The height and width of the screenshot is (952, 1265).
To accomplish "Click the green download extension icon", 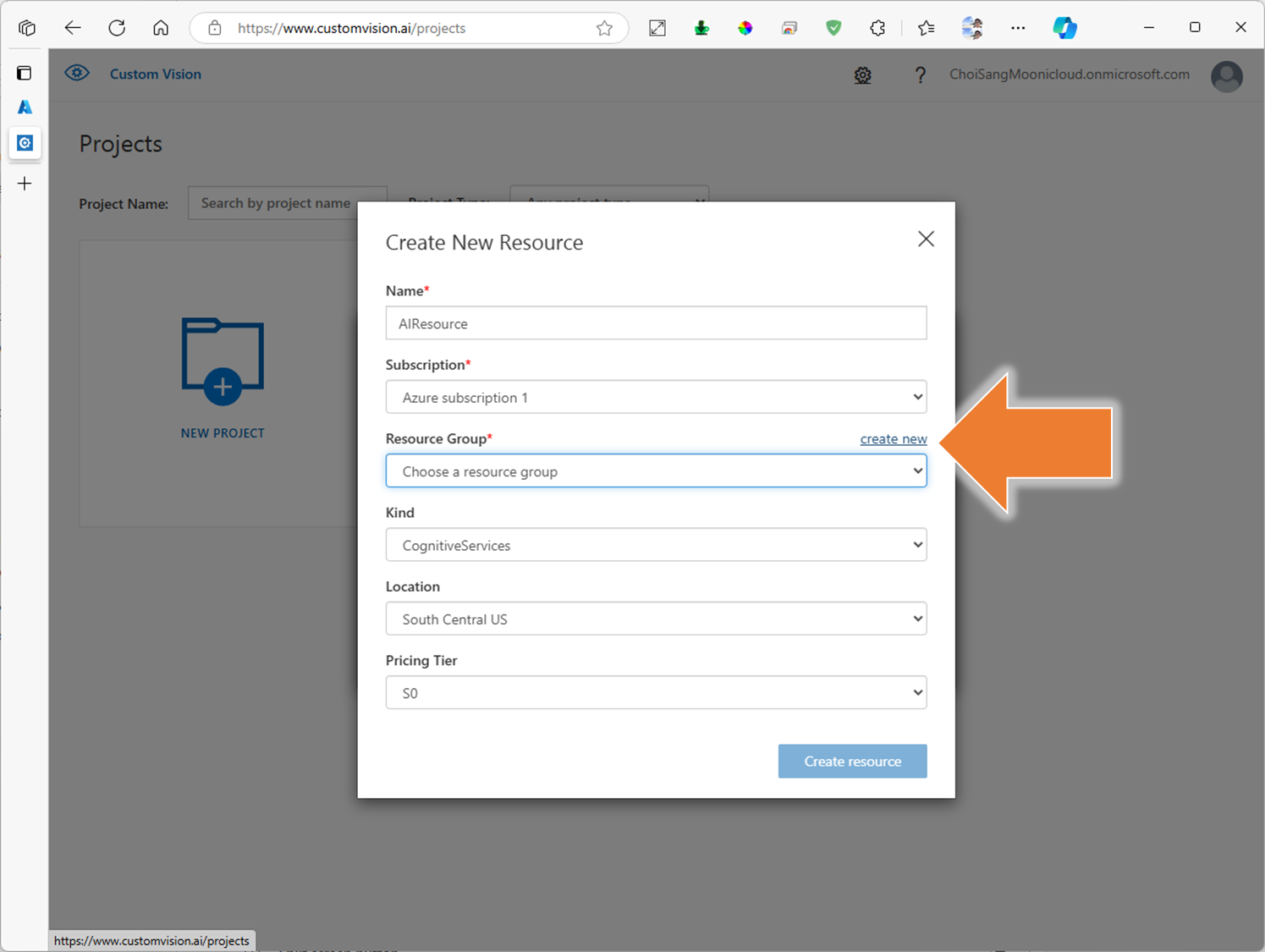I will point(701,28).
